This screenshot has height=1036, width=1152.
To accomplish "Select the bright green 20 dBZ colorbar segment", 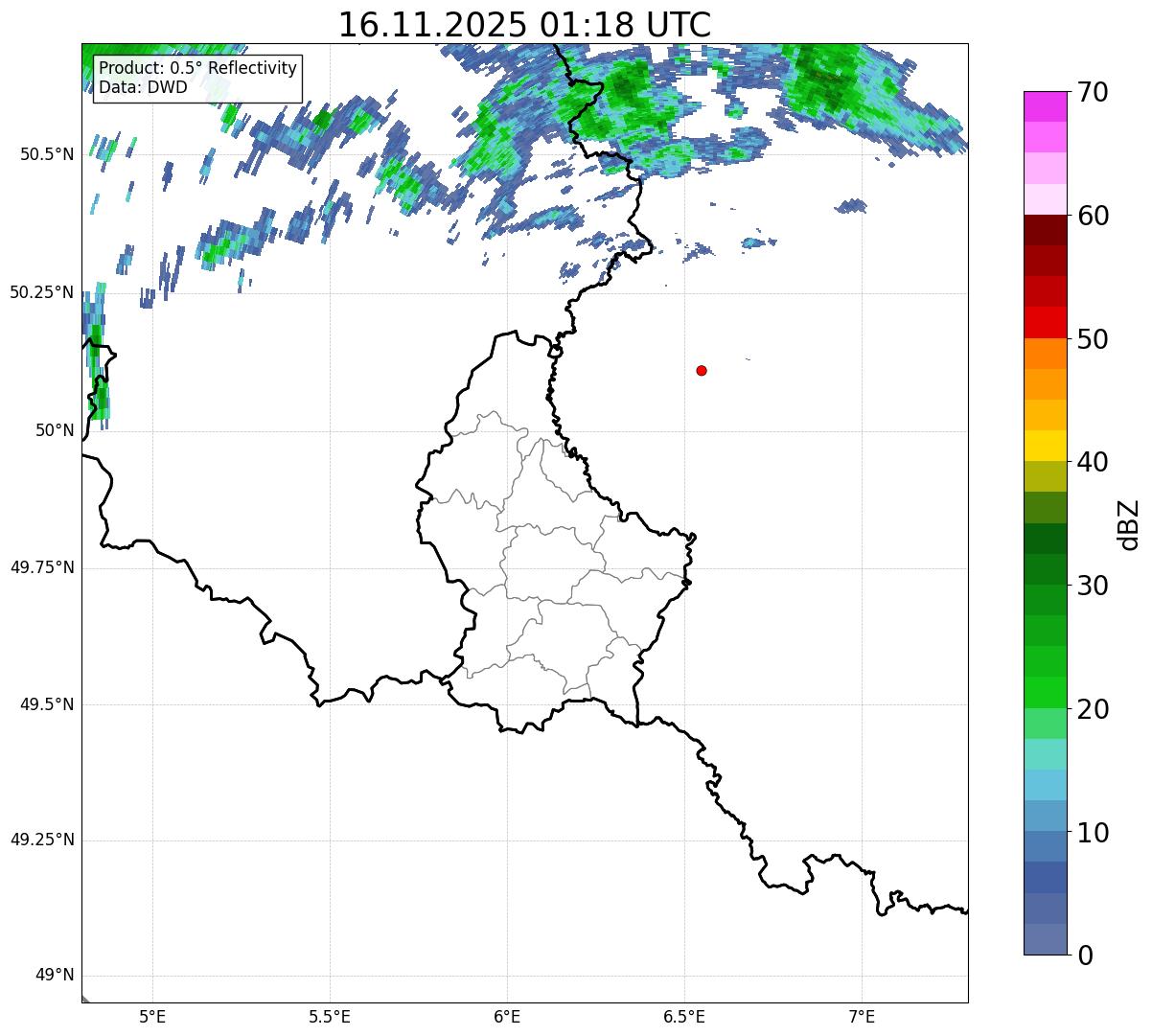I will [1045, 693].
